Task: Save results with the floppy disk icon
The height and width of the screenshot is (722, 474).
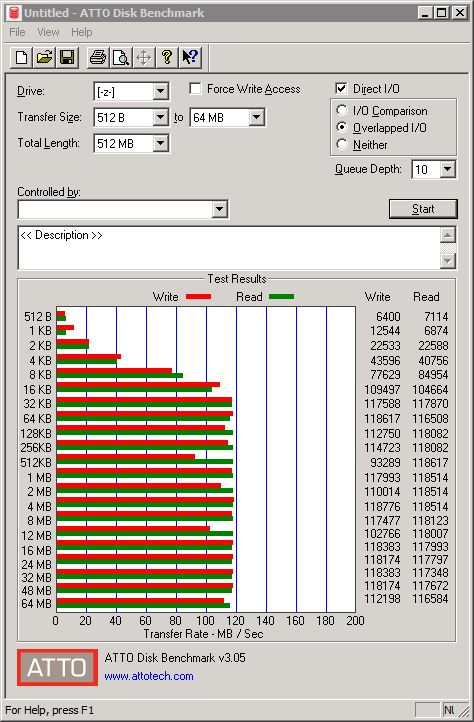Action: 67,58
